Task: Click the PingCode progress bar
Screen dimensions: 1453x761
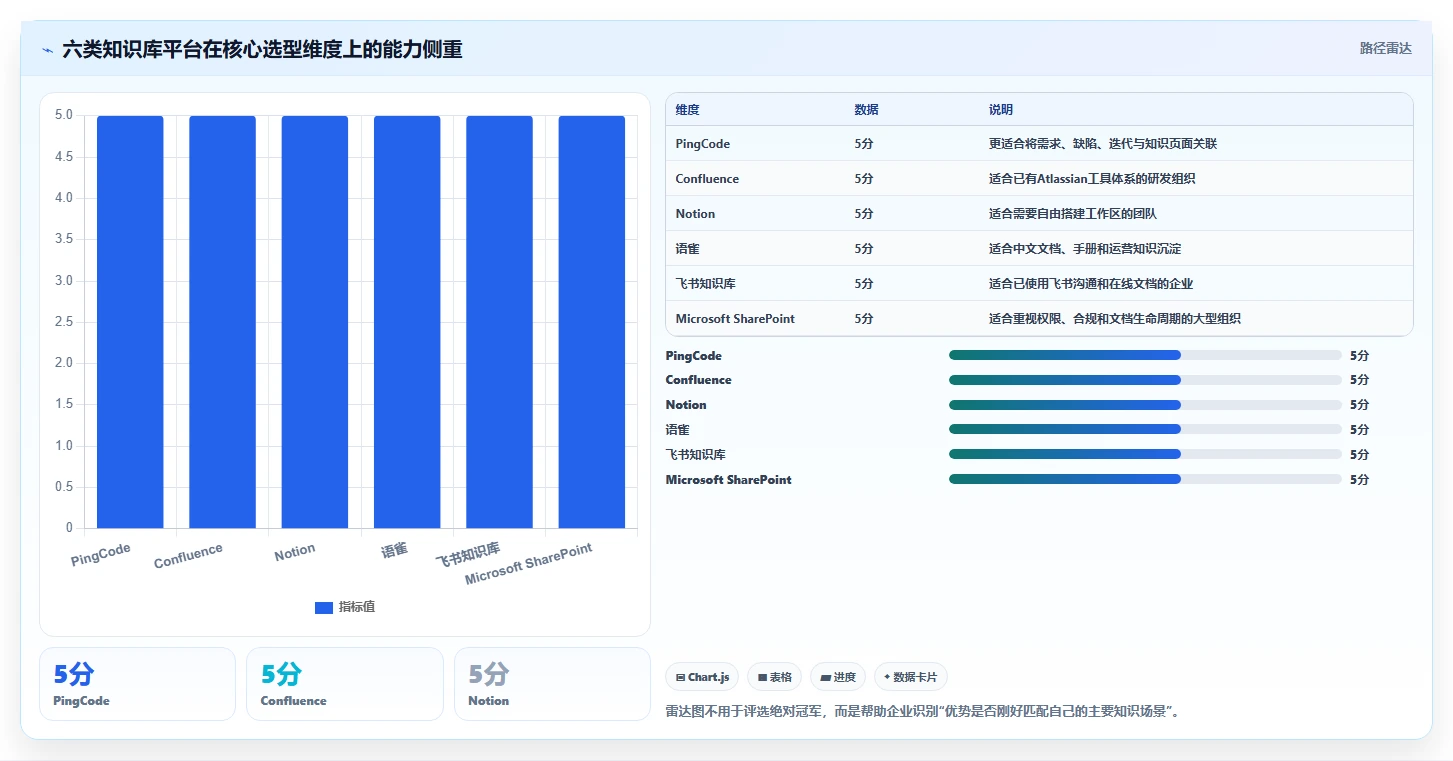Action: (x=1145, y=355)
